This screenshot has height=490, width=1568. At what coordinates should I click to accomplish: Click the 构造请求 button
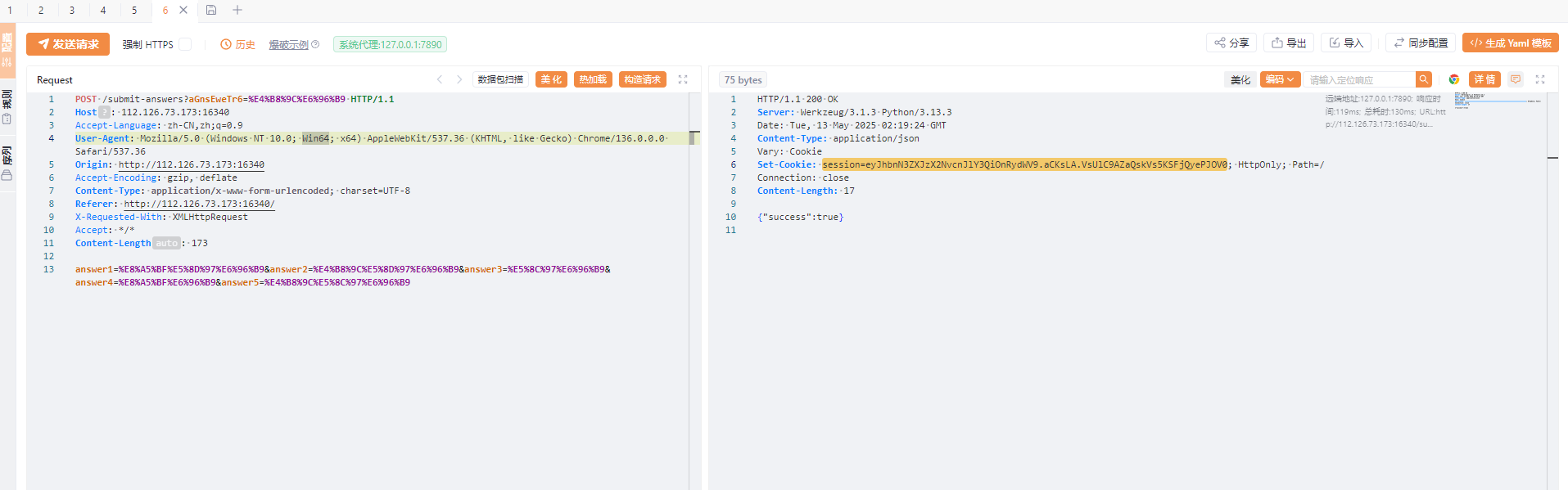pos(643,79)
